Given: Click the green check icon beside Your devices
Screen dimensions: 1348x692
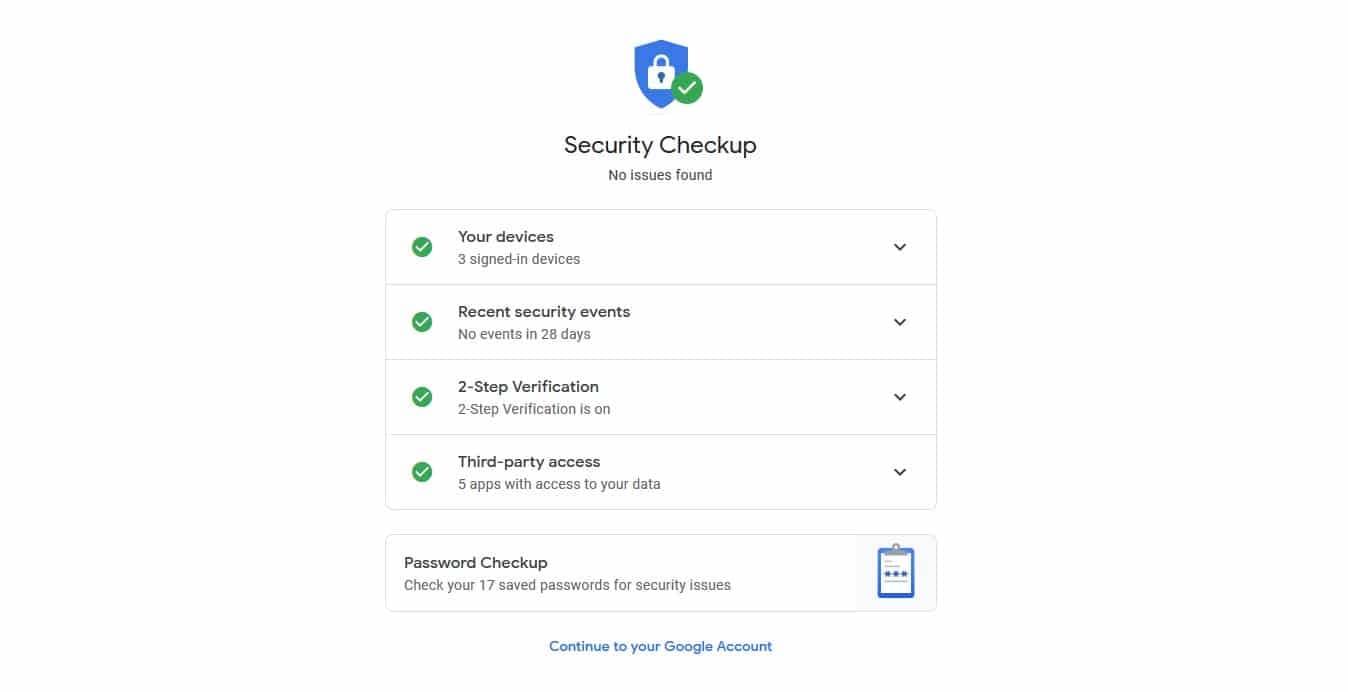Looking at the screenshot, I should 422,247.
